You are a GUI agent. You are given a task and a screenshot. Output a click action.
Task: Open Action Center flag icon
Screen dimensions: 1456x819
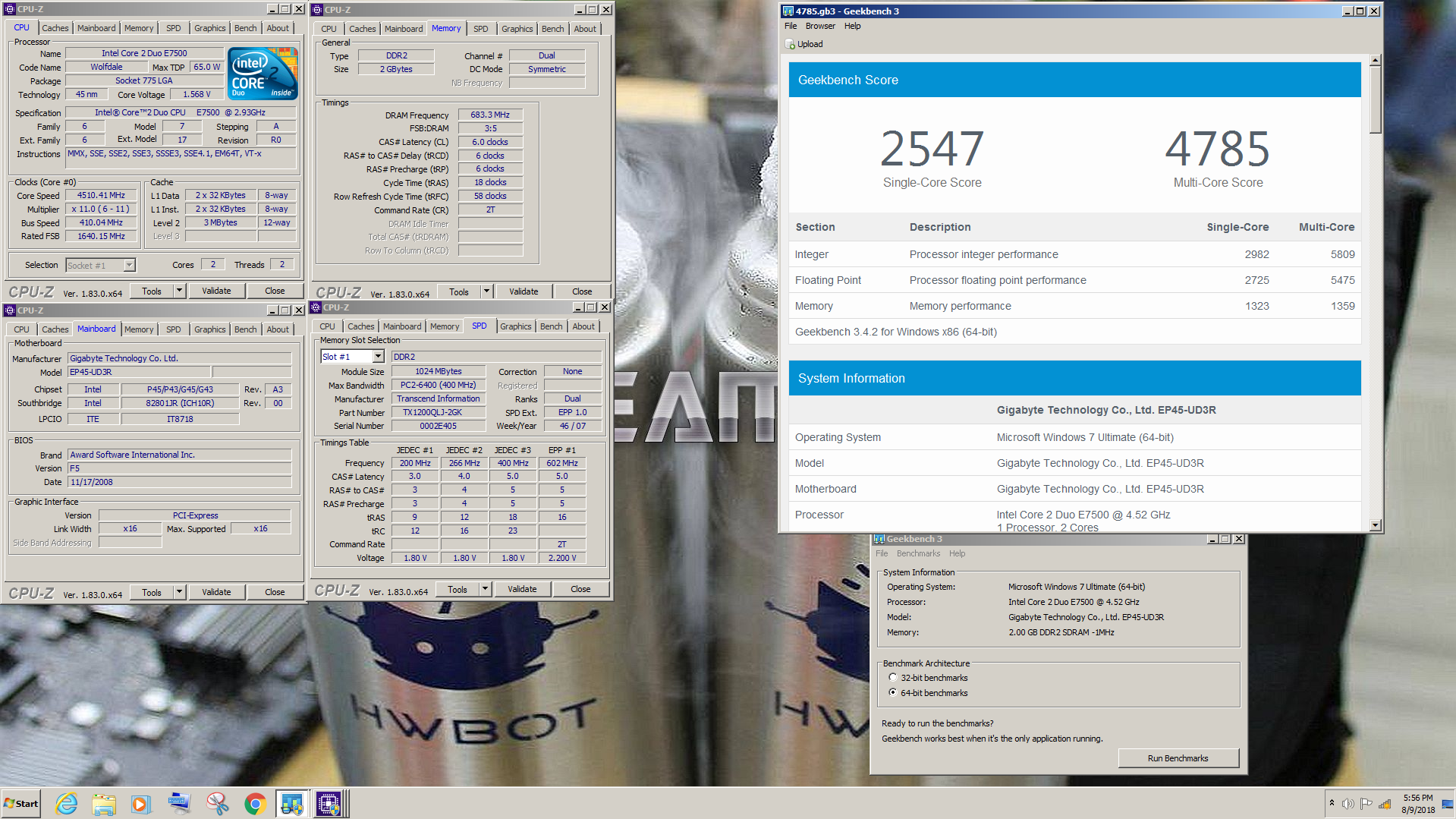coord(1366,804)
